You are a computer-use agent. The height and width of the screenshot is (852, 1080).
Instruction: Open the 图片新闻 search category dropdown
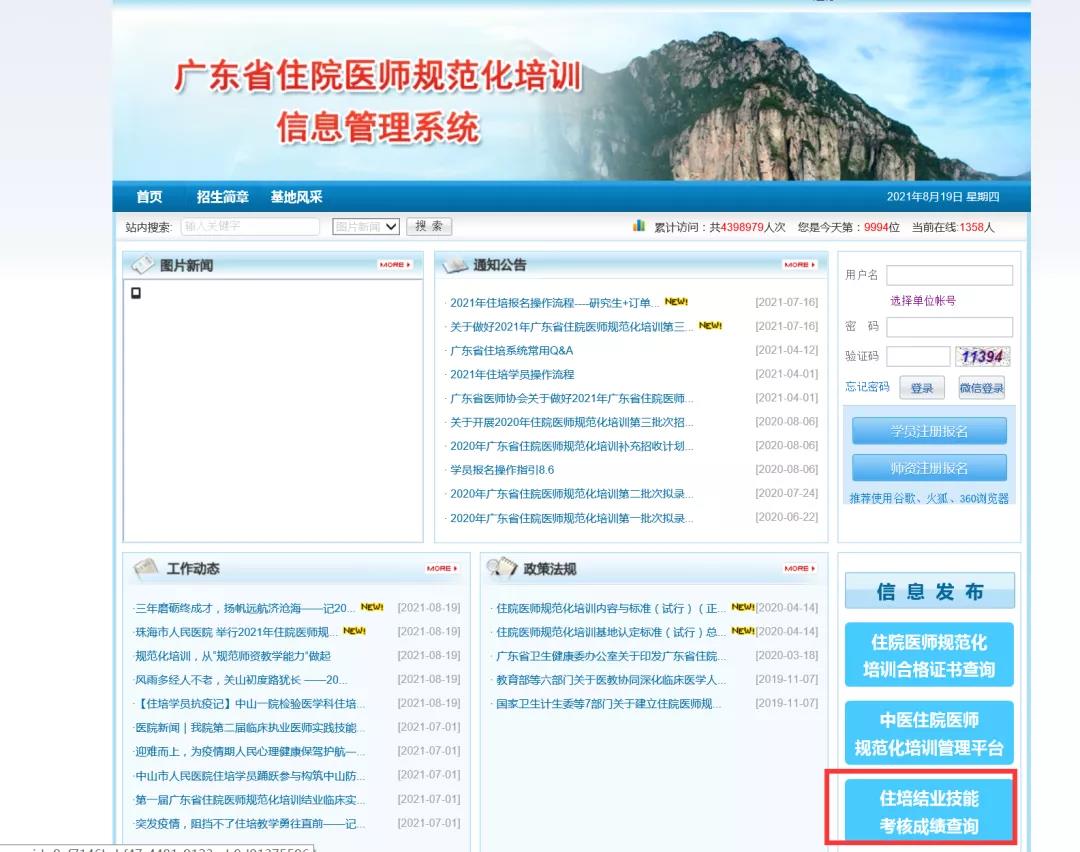point(364,226)
